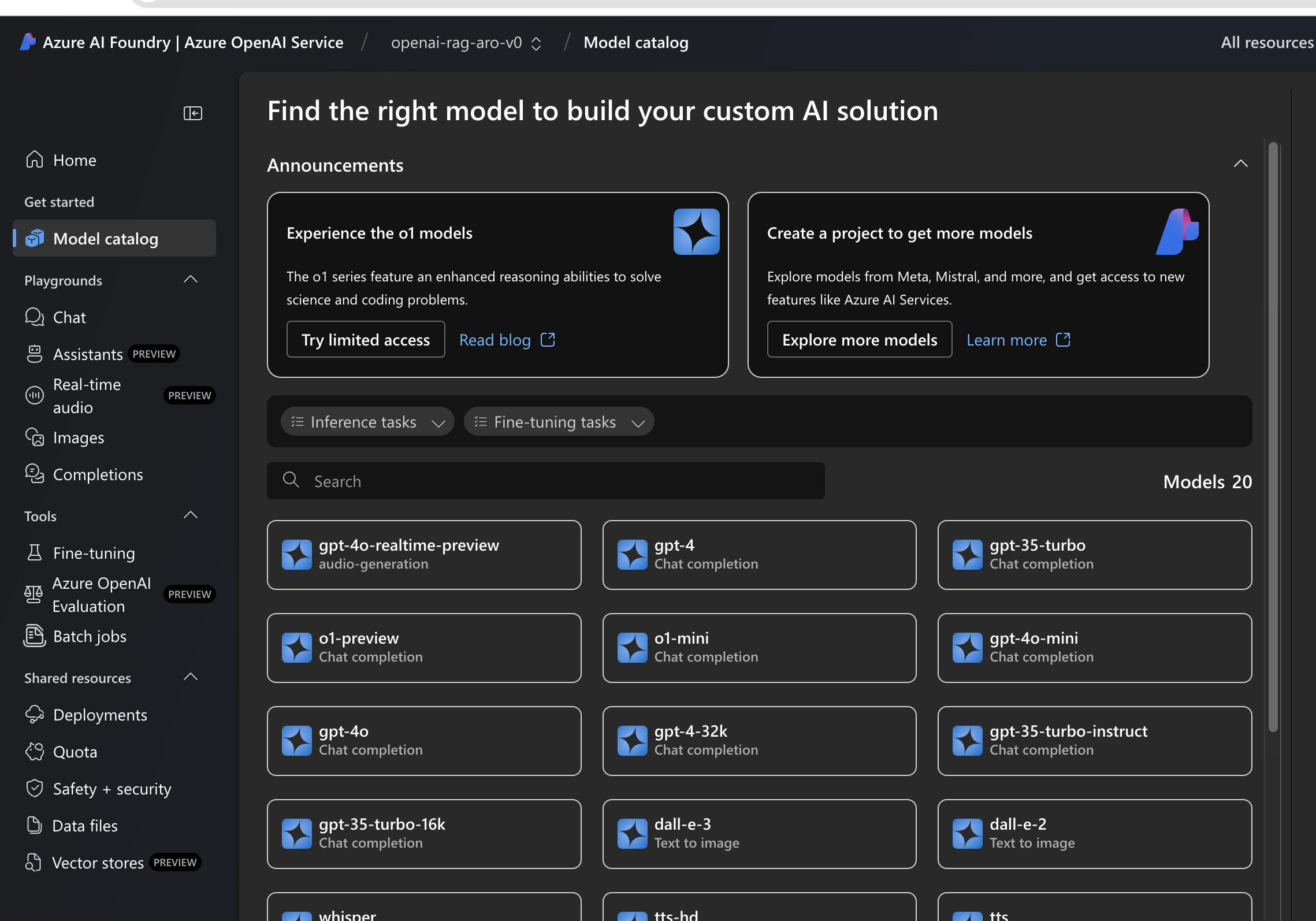Select the Chat playground icon
The width and height of the screenshot is (1316, 921).
[x=35, y=317]
